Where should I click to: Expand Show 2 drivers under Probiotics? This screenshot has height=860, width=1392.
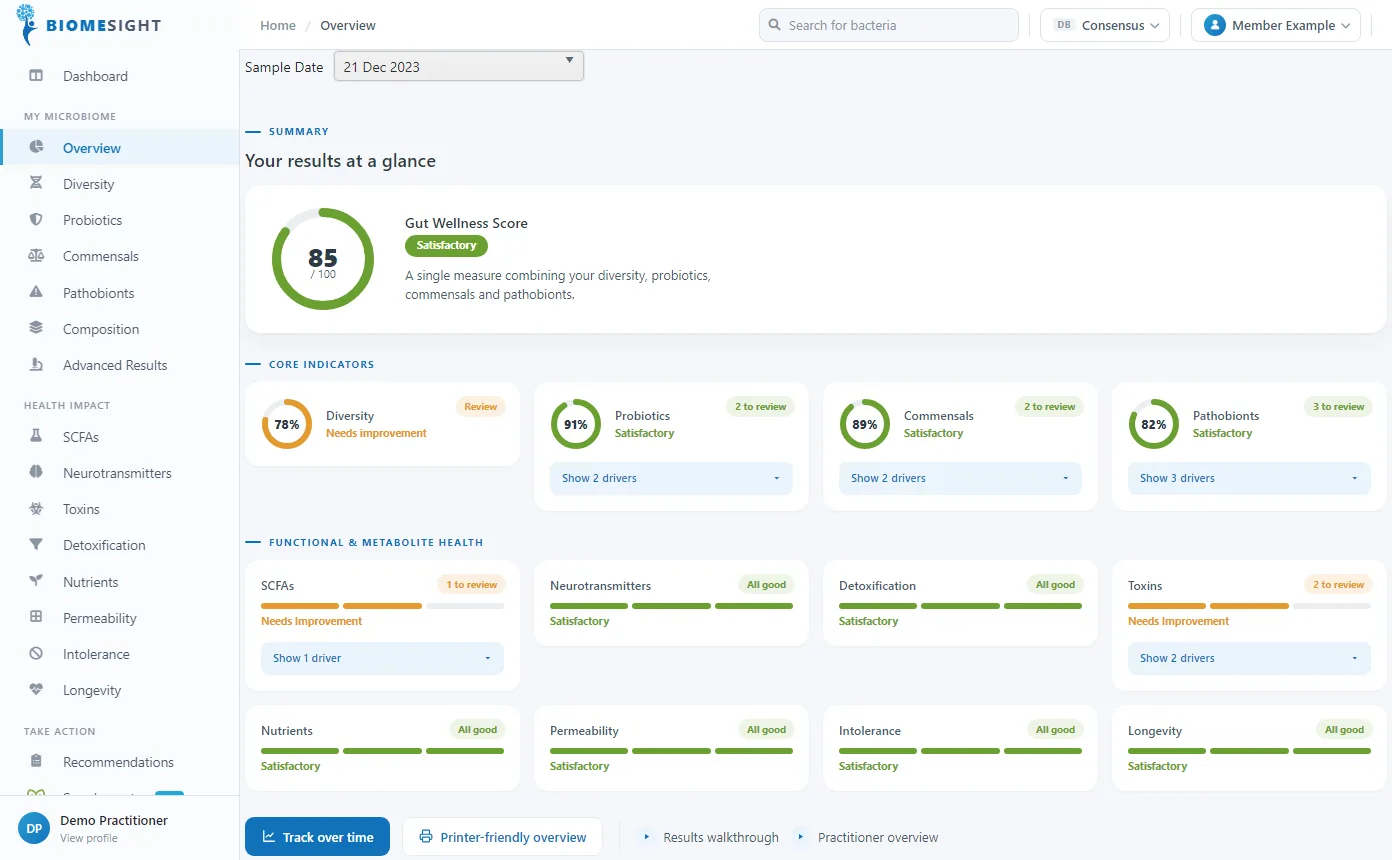tap(671, 478)
